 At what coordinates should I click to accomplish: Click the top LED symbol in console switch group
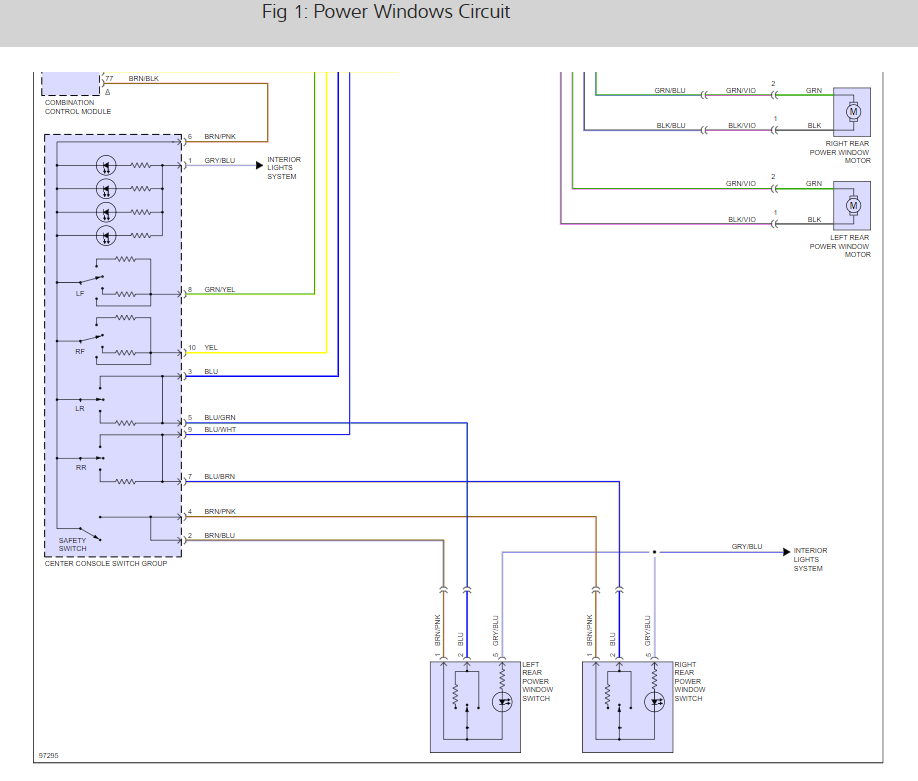click(106, 166)
